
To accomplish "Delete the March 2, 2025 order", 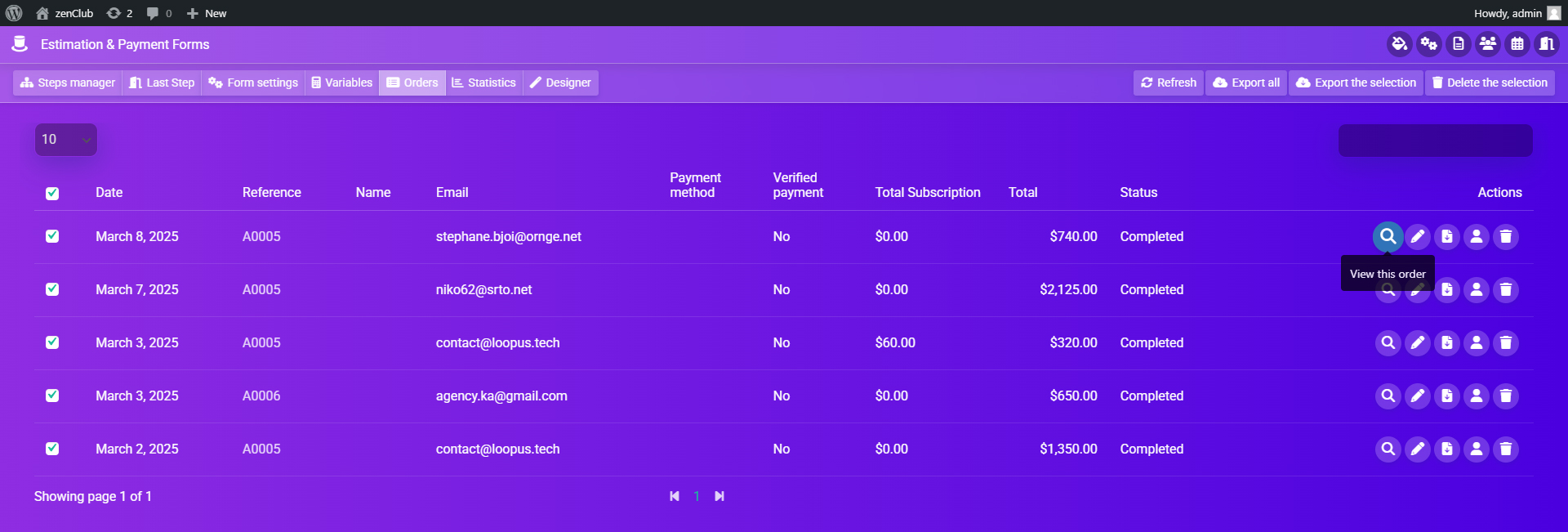I will [1506, 449].
